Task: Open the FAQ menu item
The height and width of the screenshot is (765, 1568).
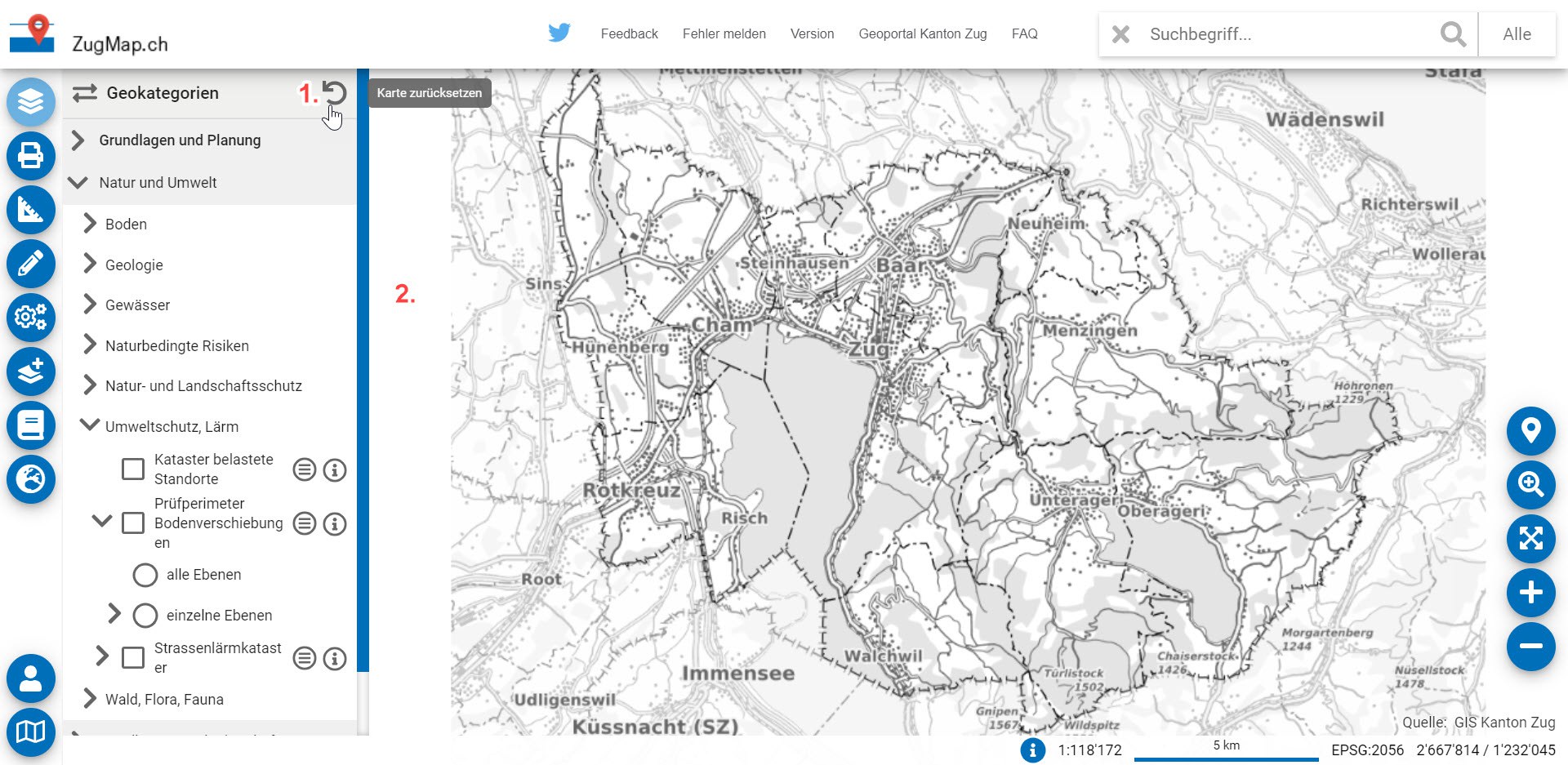Action: tap(1024, 33)
